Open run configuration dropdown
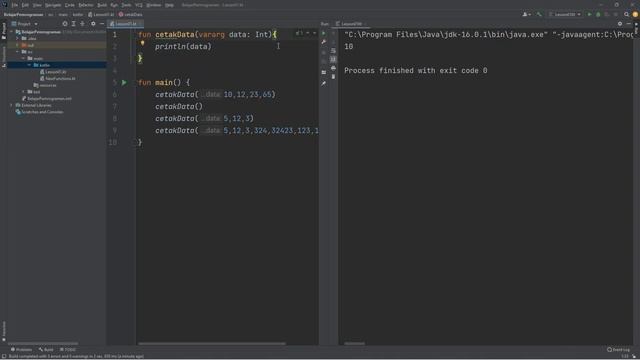Image resolution: width=640 pixels, height=360 pixels. 565,14
